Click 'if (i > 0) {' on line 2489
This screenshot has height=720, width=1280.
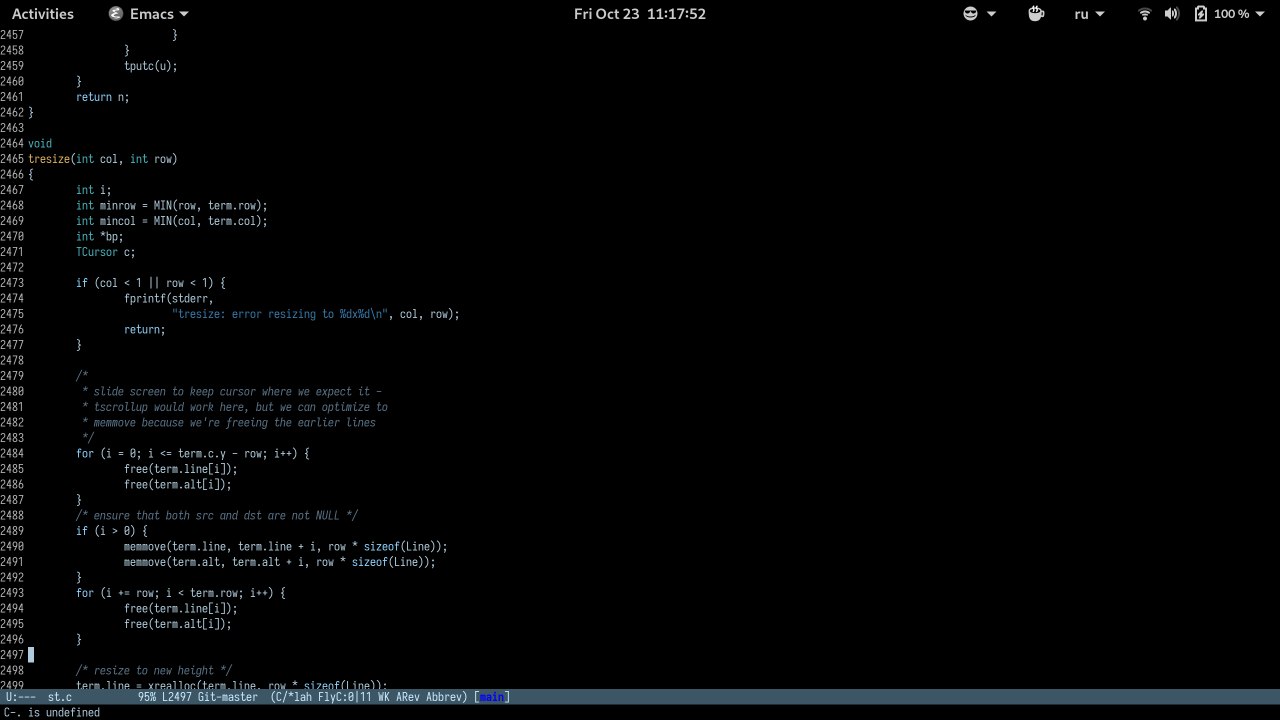click(111, 531)
